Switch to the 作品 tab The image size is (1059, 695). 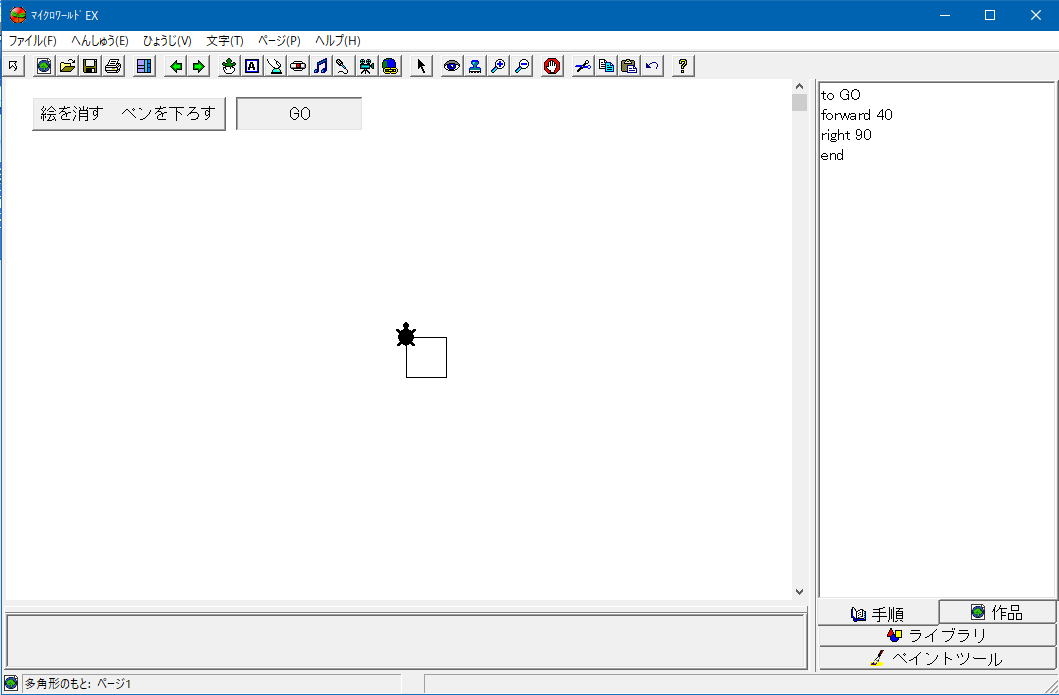tap(998, 612)
